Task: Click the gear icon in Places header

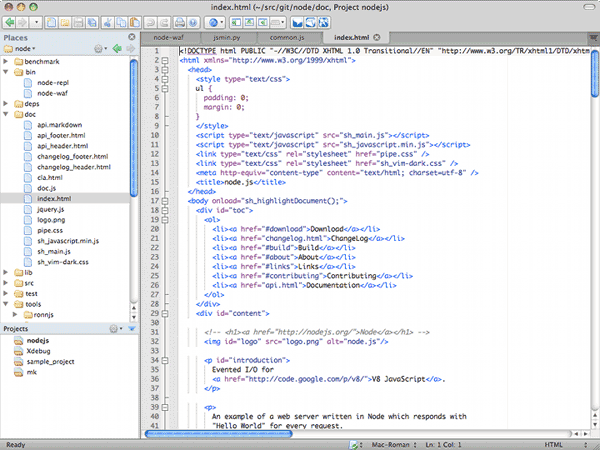Action: click(99, 48)
